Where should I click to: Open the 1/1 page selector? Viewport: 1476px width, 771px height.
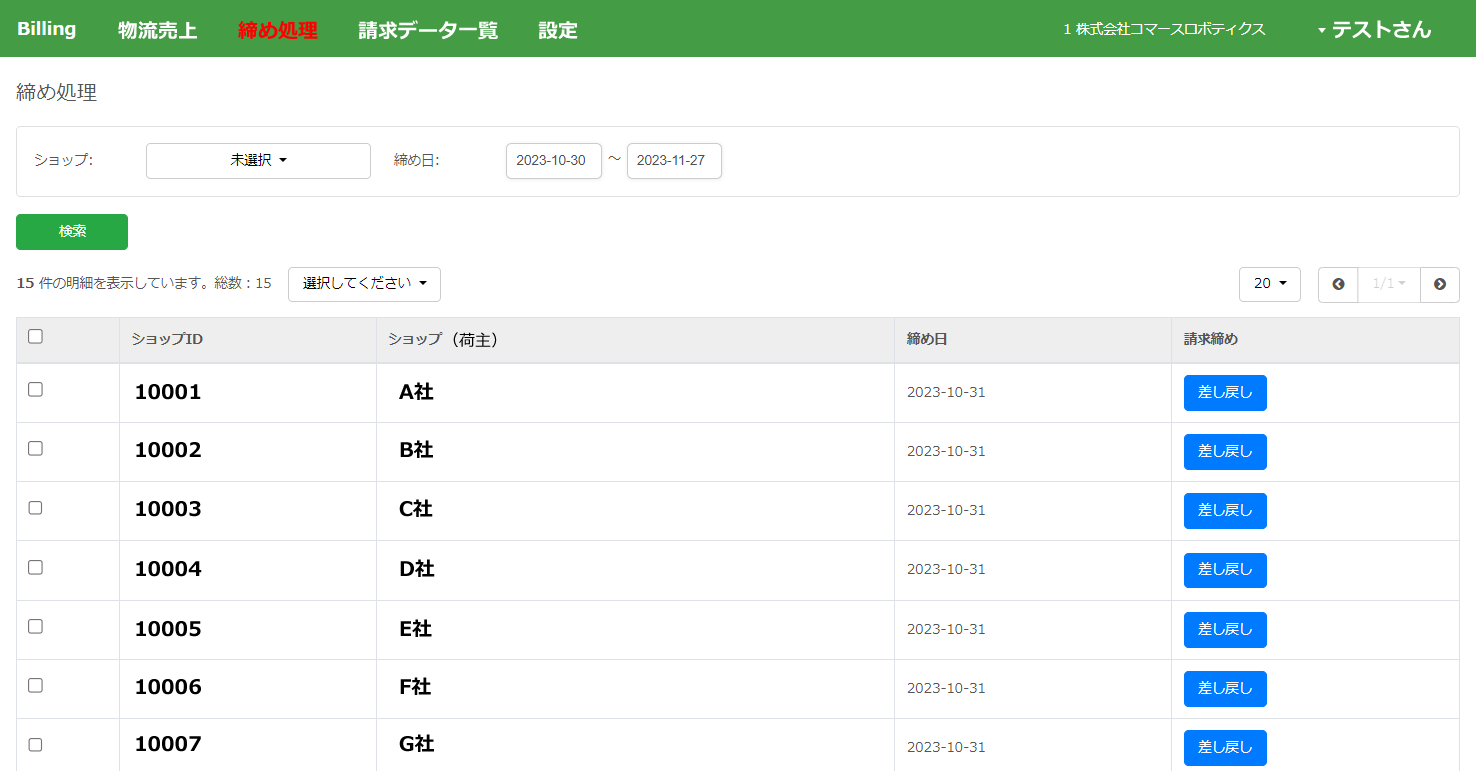pyautogui.click(x=1388, y=284)
